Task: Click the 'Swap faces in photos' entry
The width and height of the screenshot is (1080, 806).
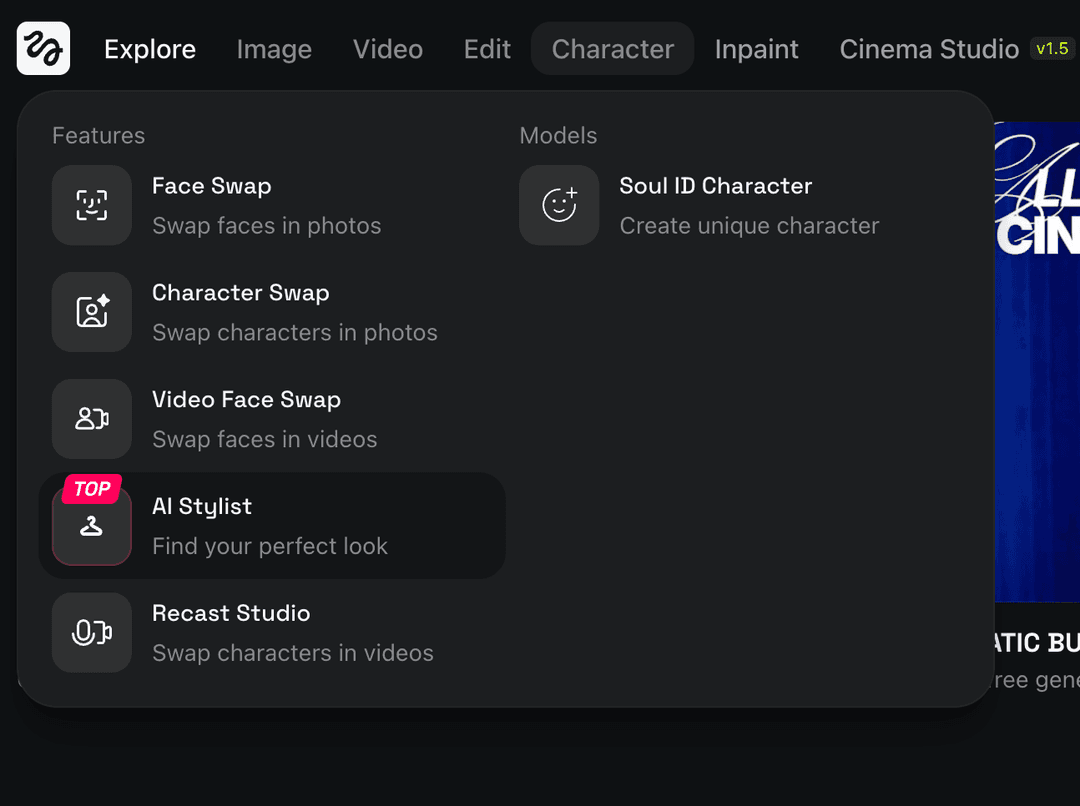Action: tap(266, 226)
